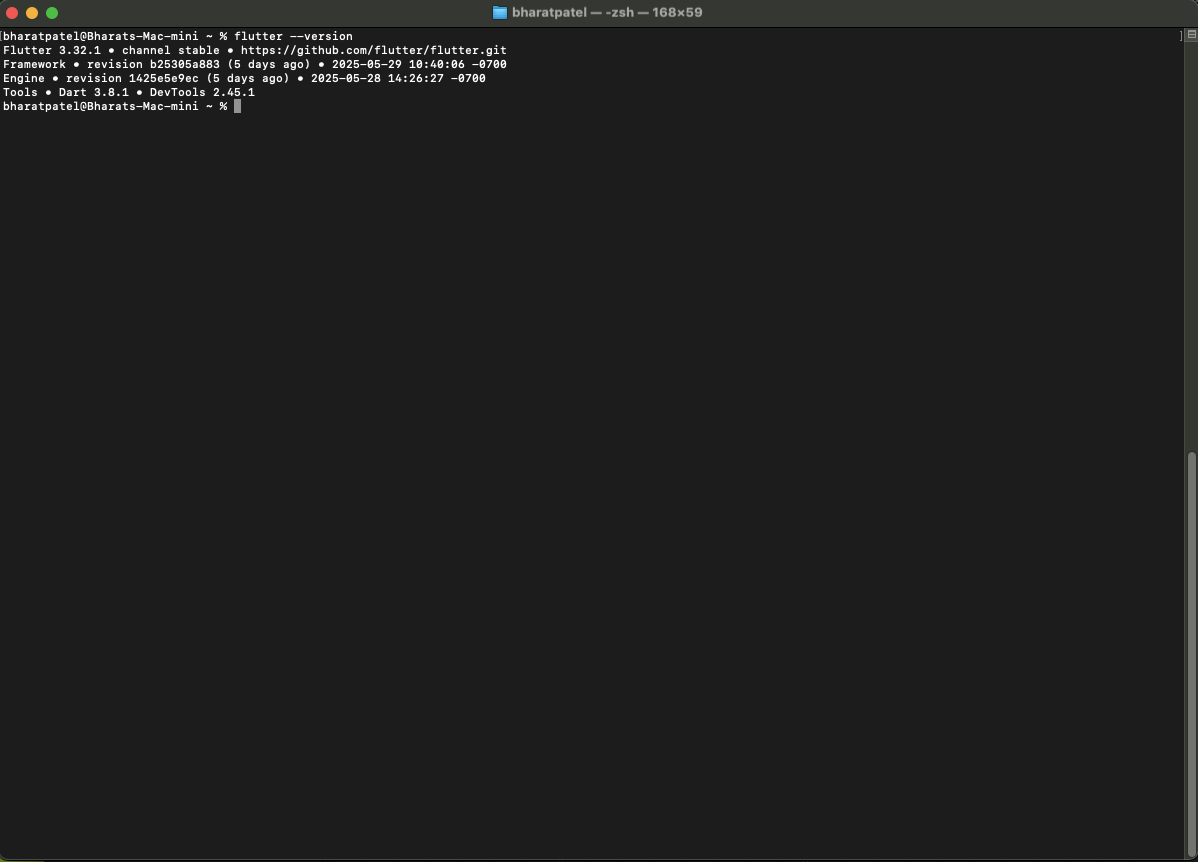Click the text 'Dart 3.8.1'

tap(94, 92)
